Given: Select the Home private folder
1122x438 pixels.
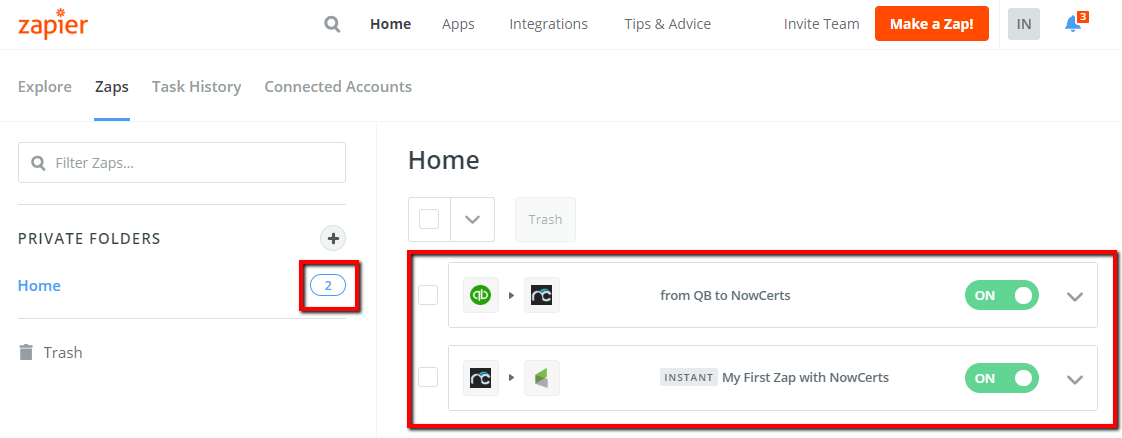Looking at the screenshot, I should 39,286.
